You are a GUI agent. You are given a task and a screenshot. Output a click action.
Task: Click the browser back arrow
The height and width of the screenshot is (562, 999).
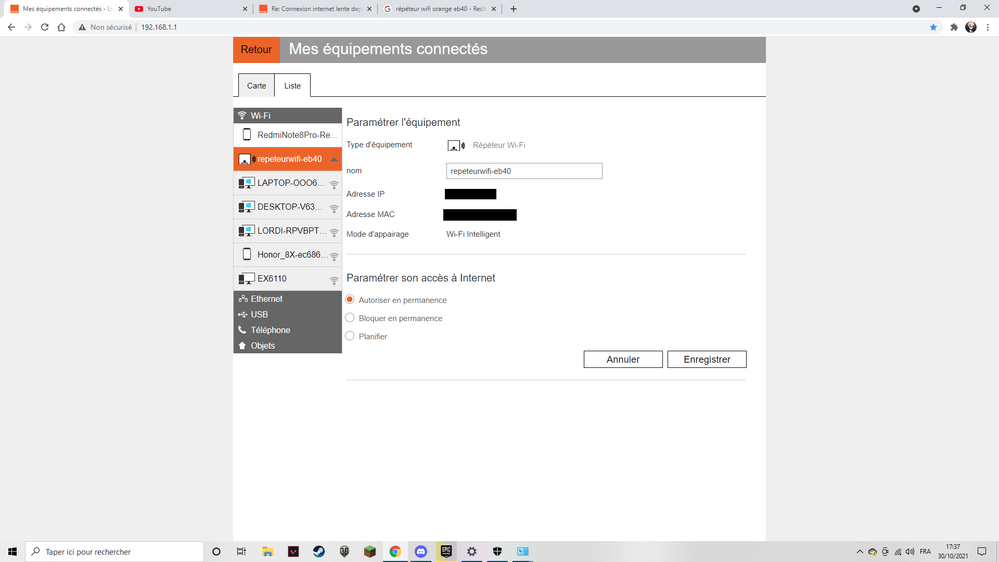[11, 27]
